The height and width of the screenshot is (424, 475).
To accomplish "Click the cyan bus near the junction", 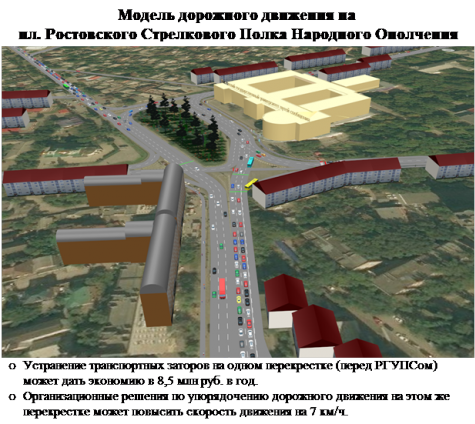I will [250, 161].
